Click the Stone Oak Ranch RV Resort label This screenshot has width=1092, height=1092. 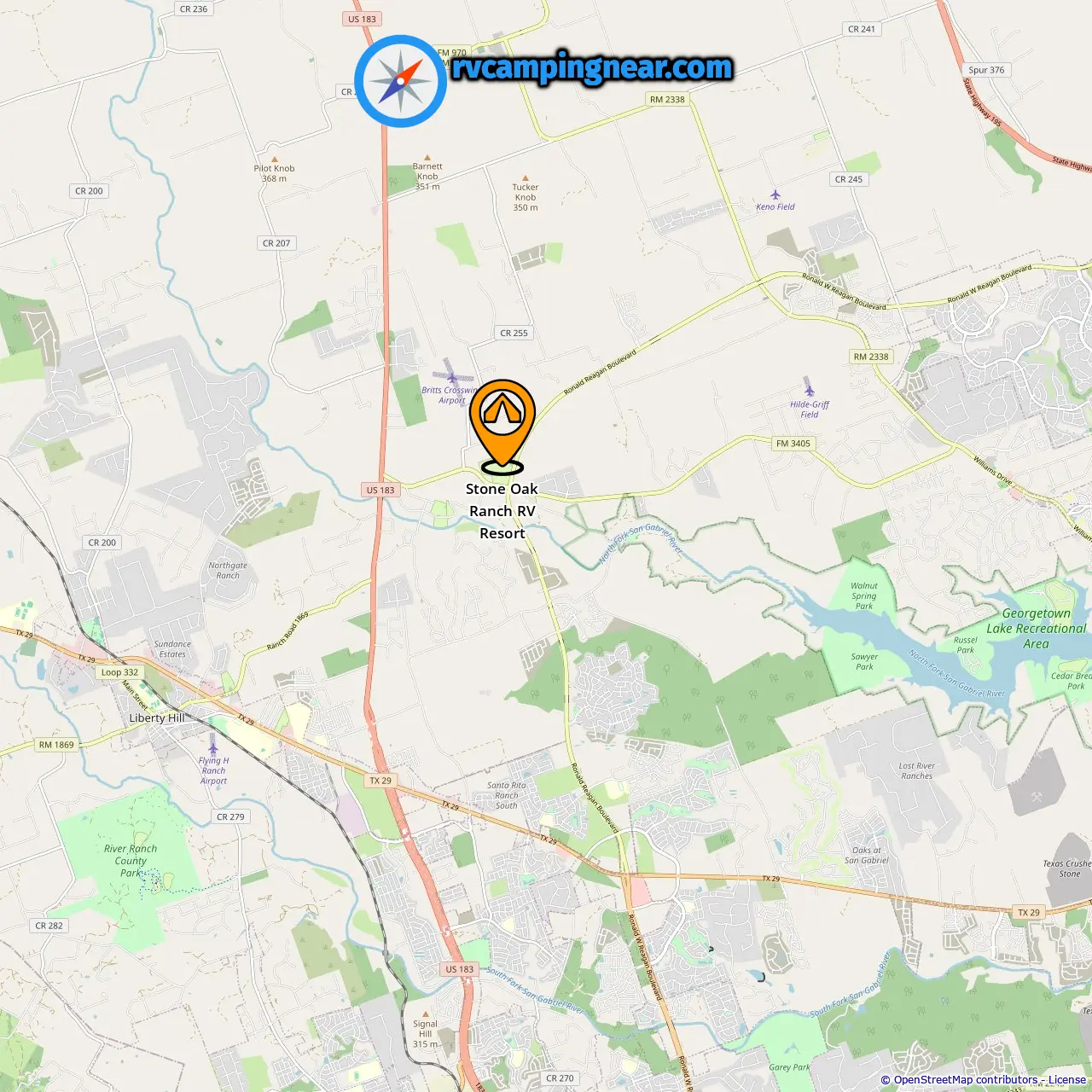[x=502, y=511]
